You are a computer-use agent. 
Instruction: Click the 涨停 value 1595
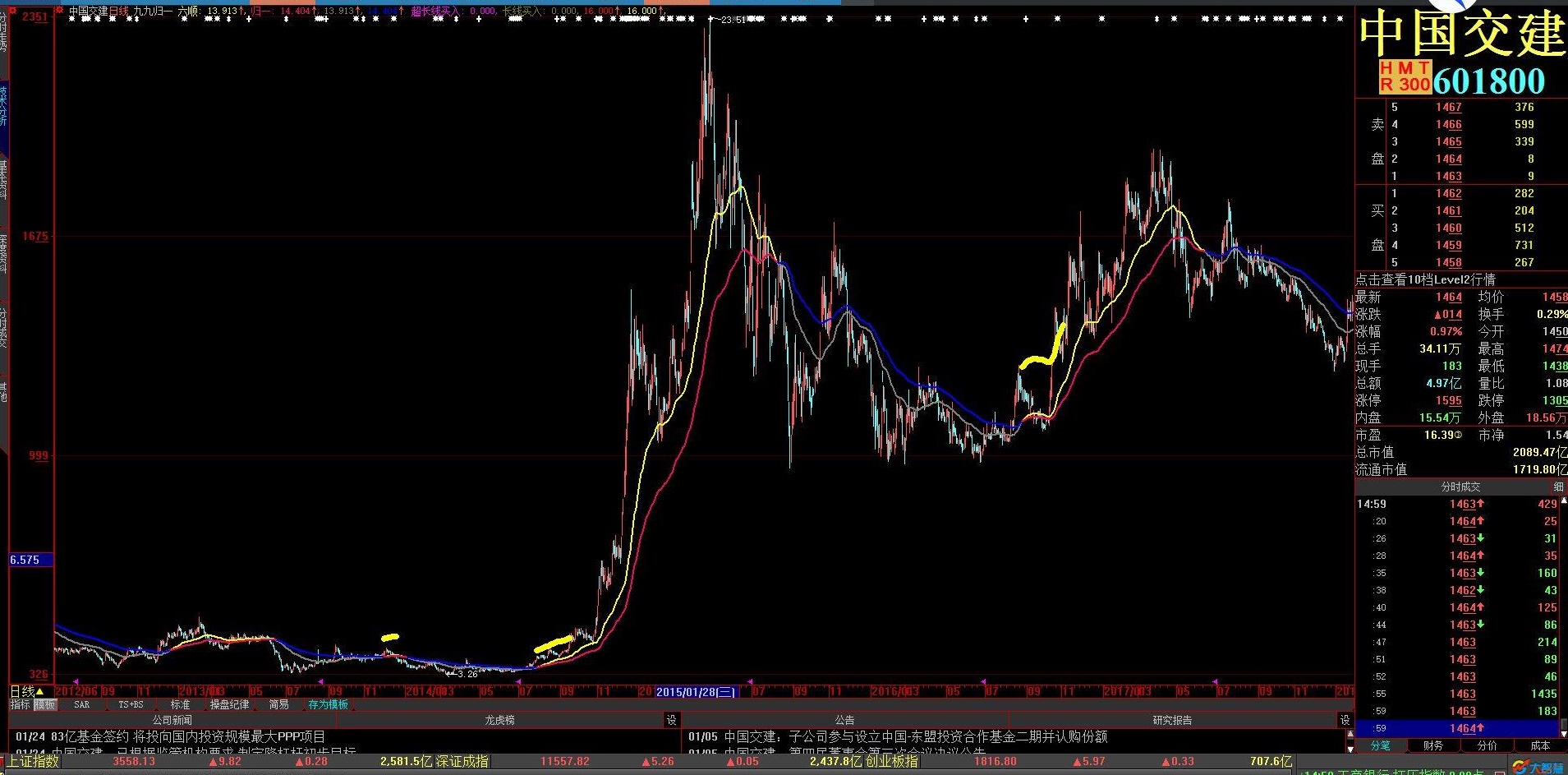pyautogui.click(x=1448, y=400)
